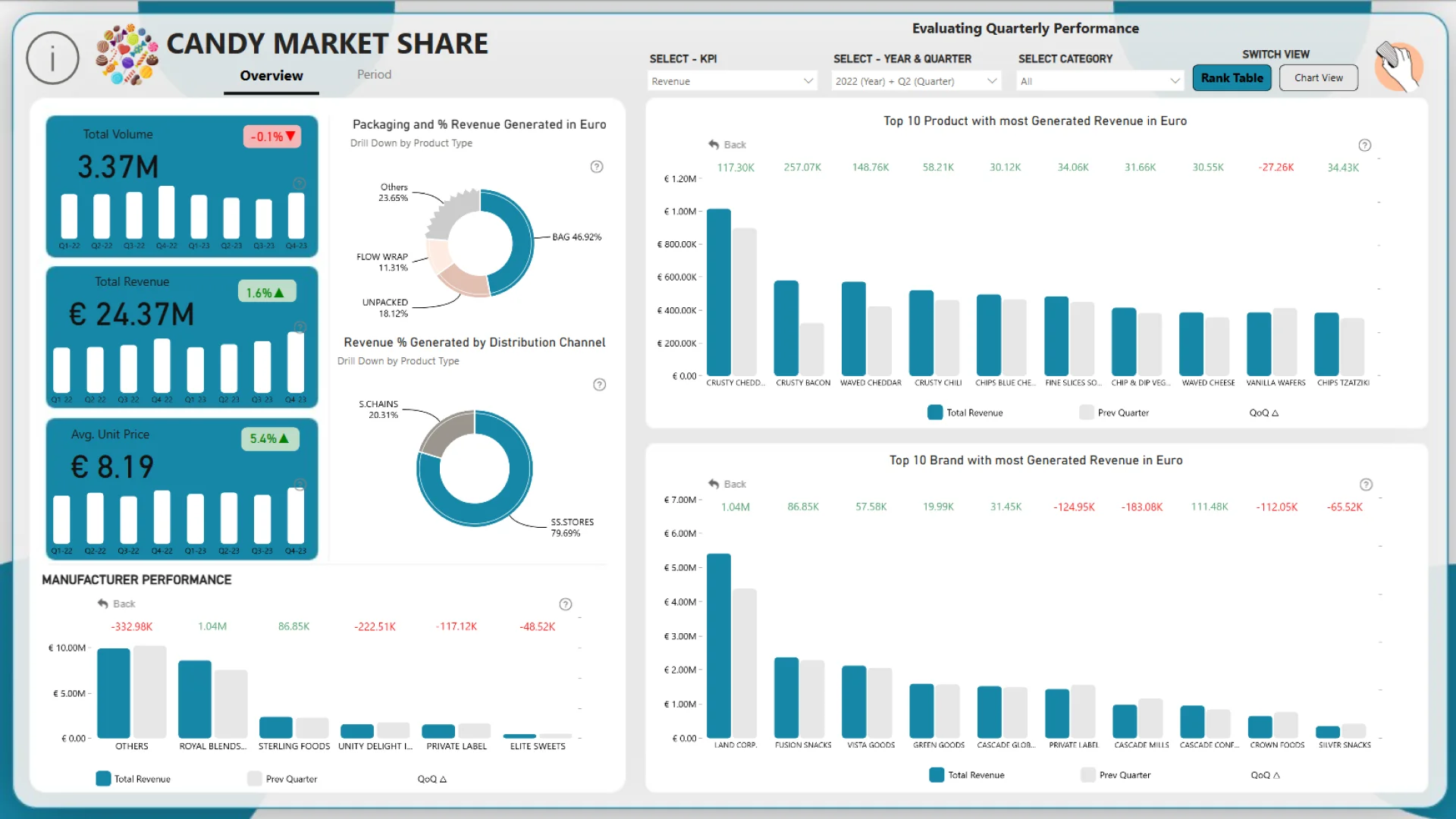The height and width of the screenshot is (819, 1456).
Task: Click the SILVER SNACKS axis label
Action: [x=1345, y=745]
